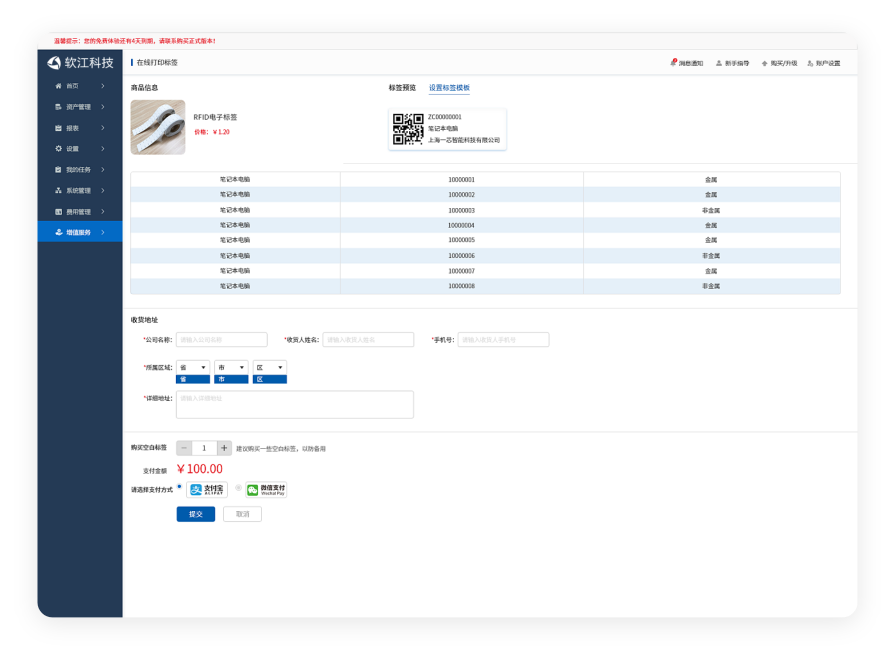Click the 资产管理 sidebar icon
The height and width of the screenshot is (660, 895).
coord(58,107)
